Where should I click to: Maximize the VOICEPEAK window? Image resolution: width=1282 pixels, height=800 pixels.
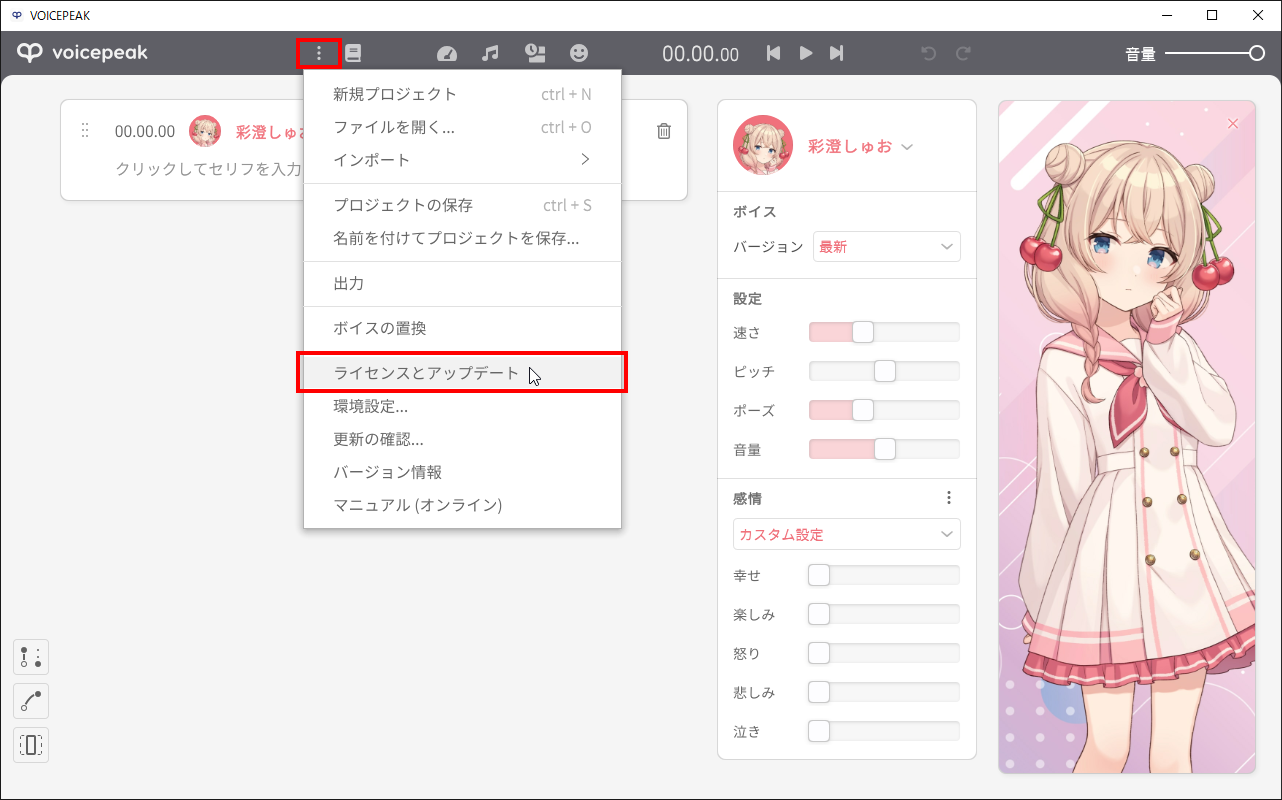[1212, 15]
